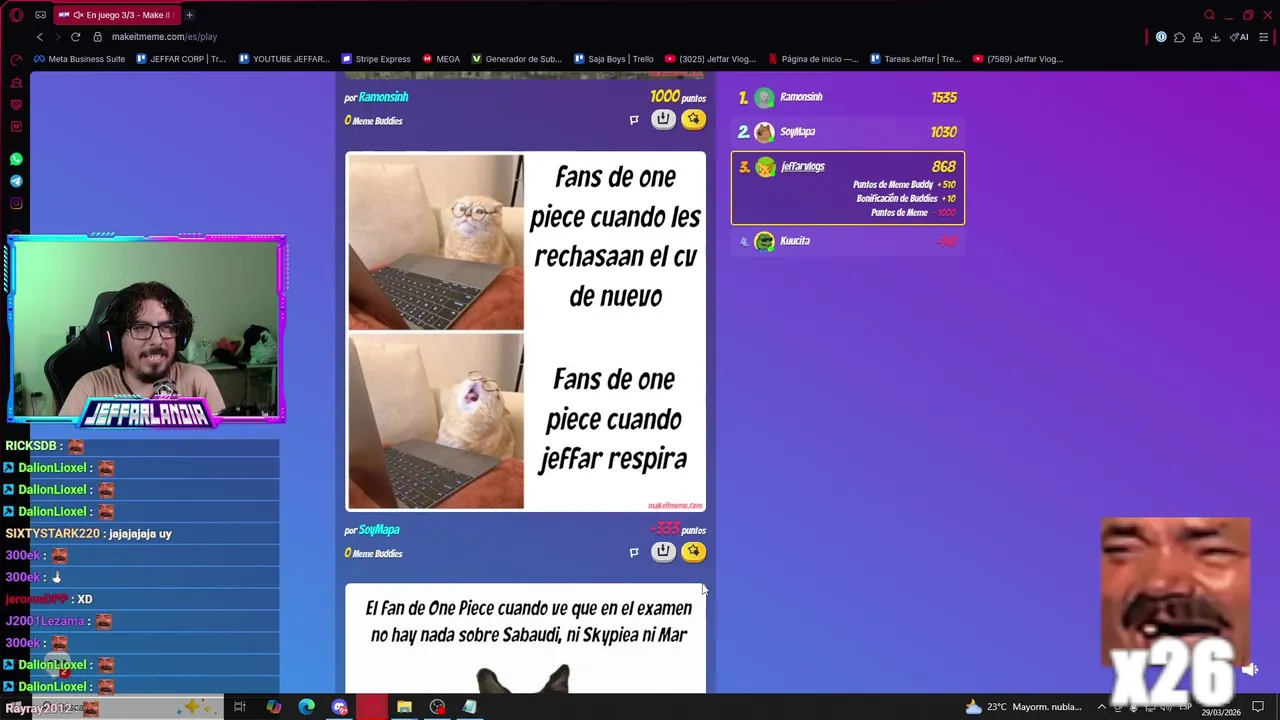The width and height of the screenshot is (1280, 720).
Task: Select SoyMapa leaderboard row with 1030
Action: tap(848, 132)
